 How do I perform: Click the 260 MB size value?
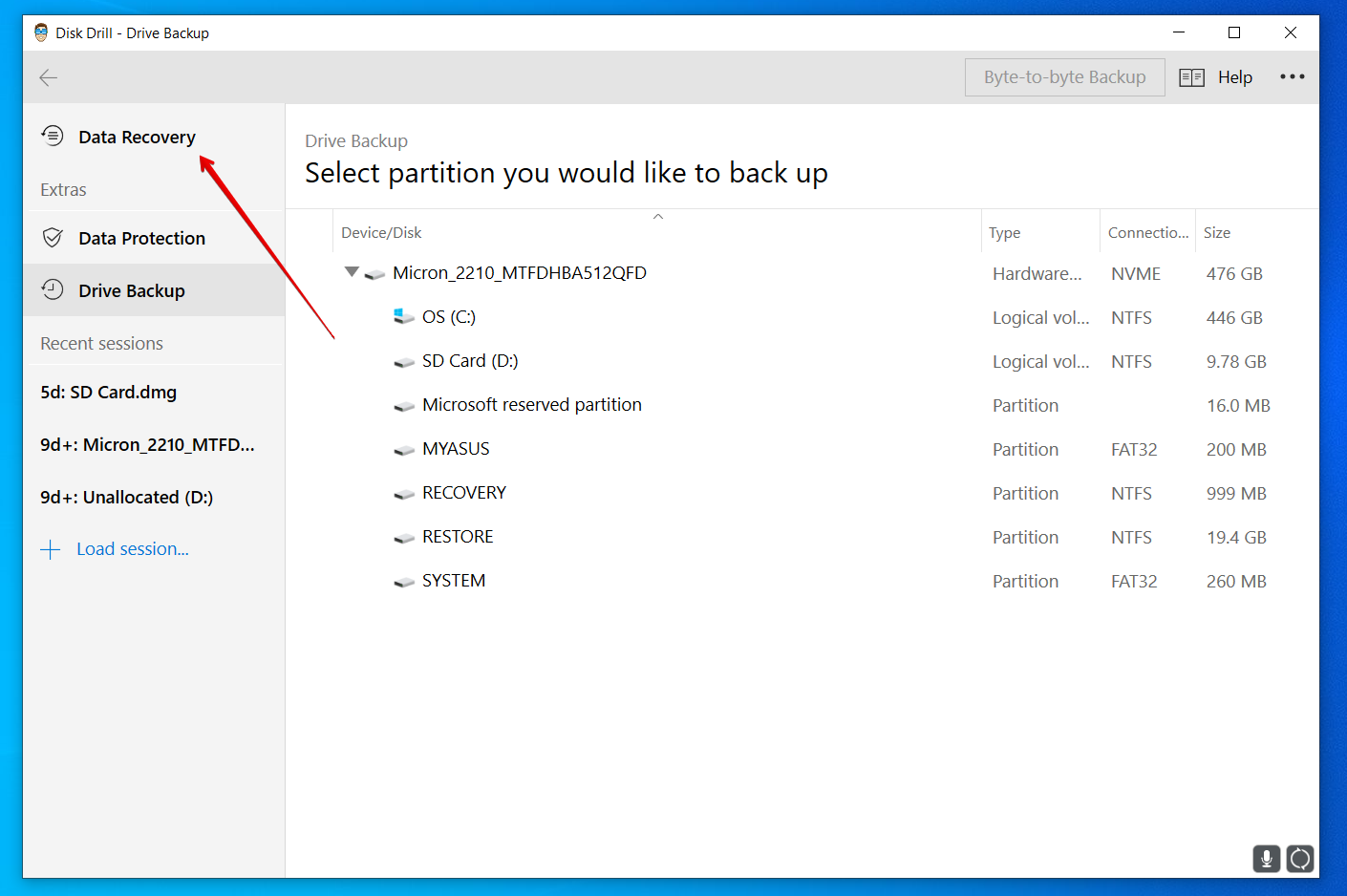pos(1236,582)
